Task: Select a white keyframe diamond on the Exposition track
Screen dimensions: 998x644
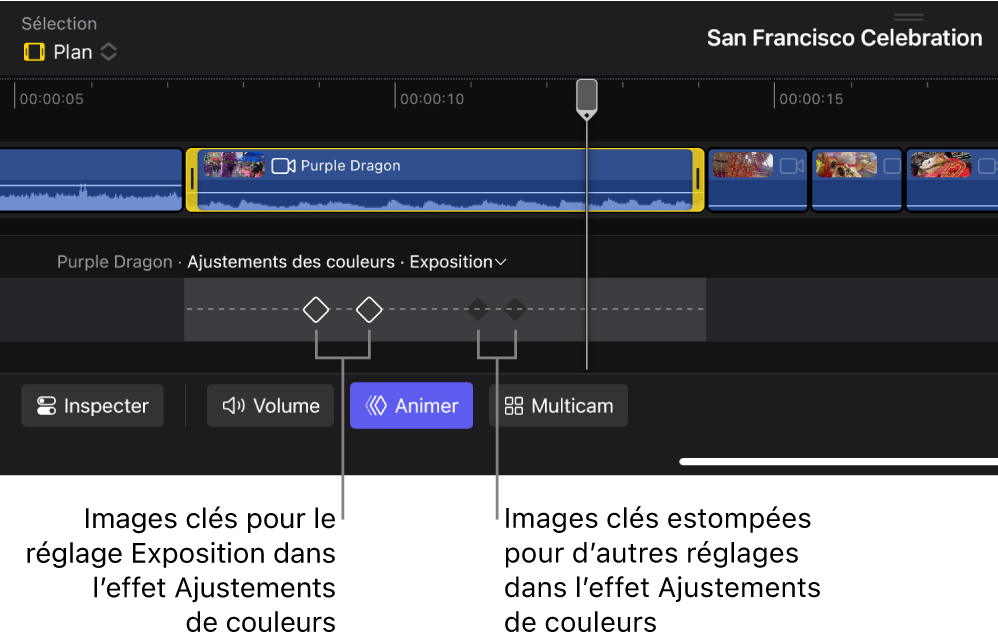Action: [316, 310]
